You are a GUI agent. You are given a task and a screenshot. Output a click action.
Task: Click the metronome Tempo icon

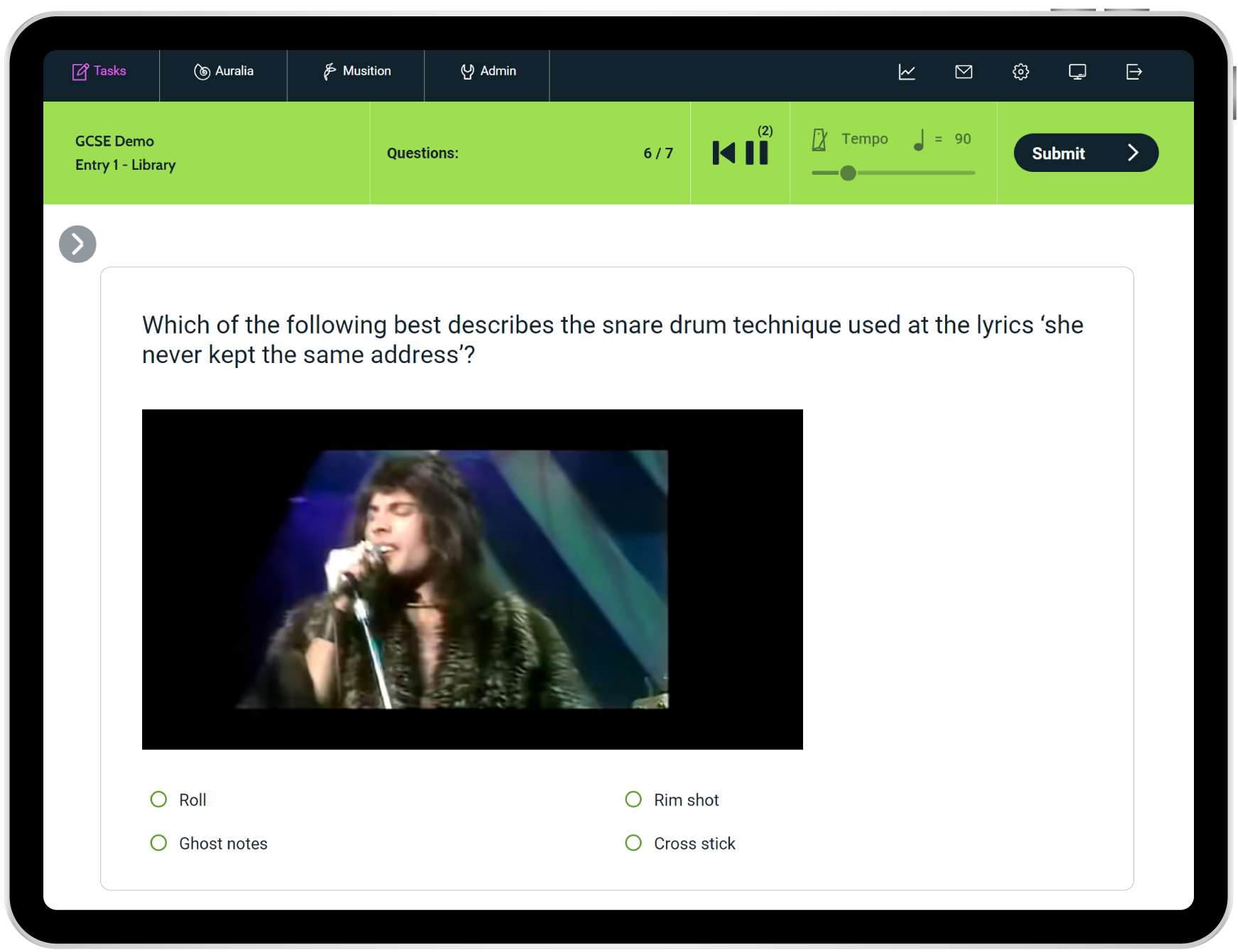click(x=819, y=139)
